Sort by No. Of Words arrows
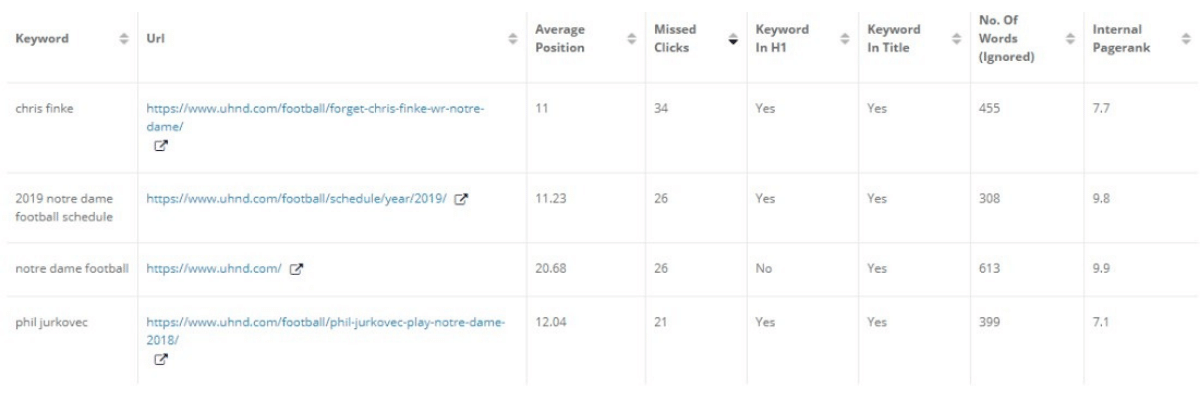This screenshot has width=1200, height=400. pyautogui.click(x=1069, y=39)
